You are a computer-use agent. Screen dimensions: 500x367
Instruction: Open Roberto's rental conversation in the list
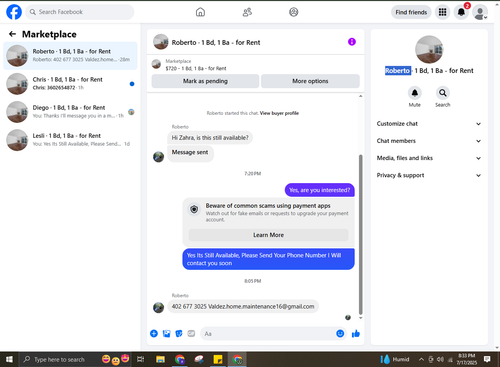coord(70,56)
